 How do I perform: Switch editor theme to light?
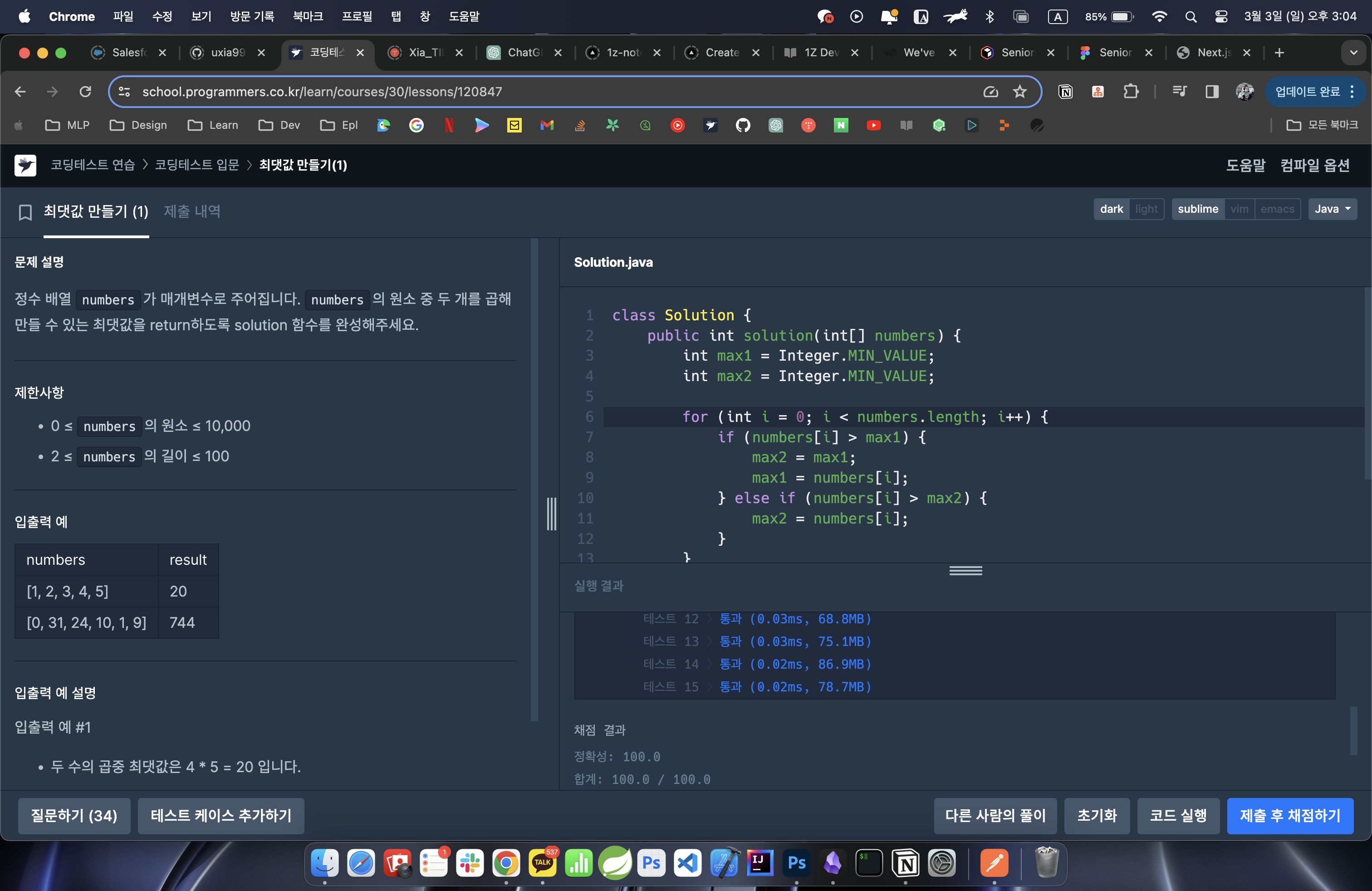[x=1146, y=209]
